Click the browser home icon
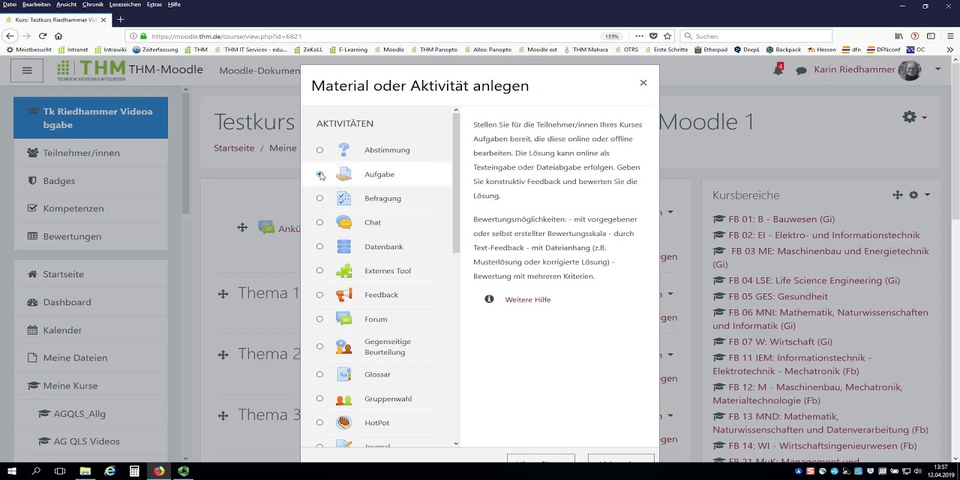 pyautogui.click(x=59, y=36)
